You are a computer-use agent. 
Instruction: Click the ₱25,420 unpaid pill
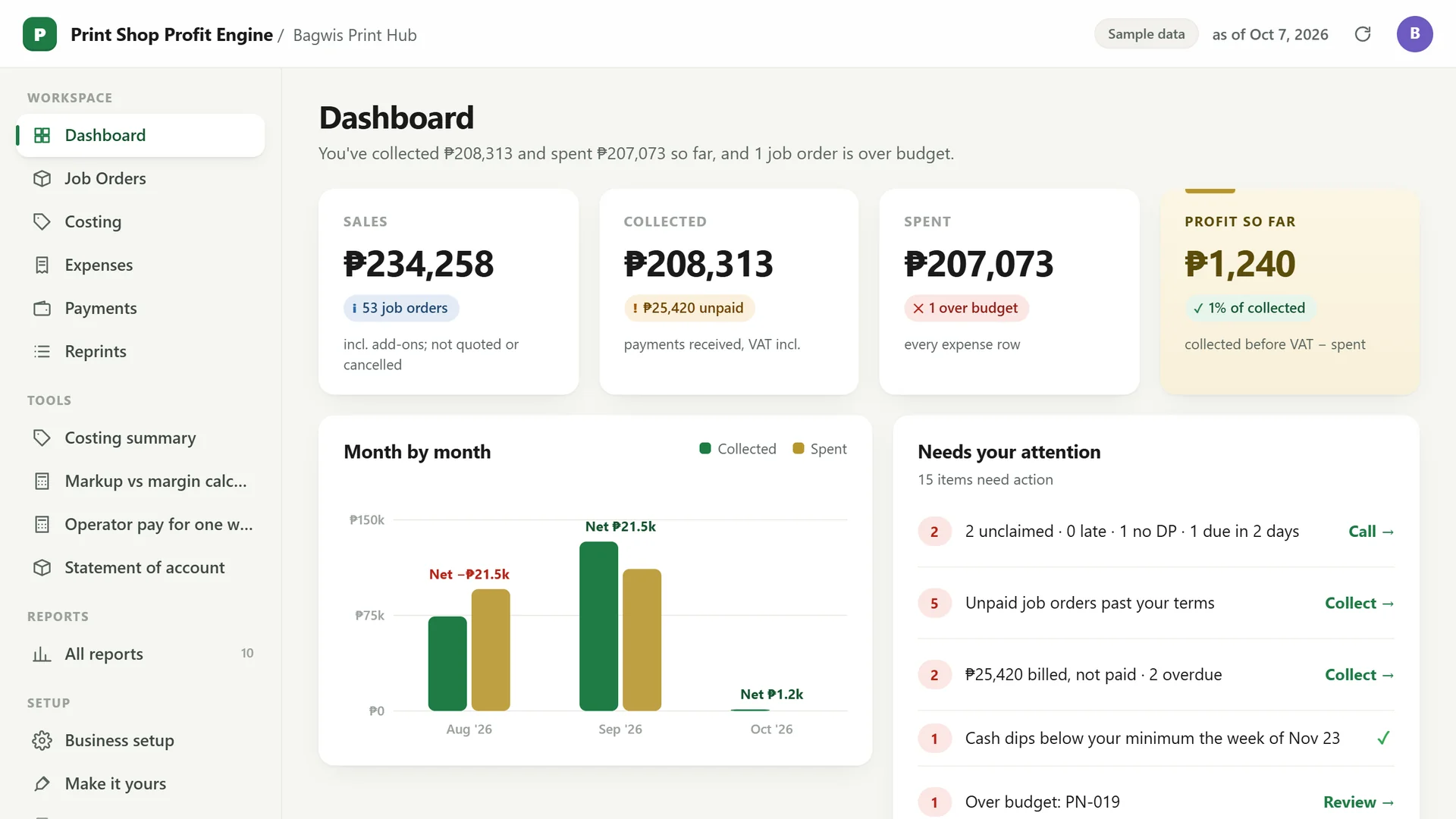click(689, 308)
